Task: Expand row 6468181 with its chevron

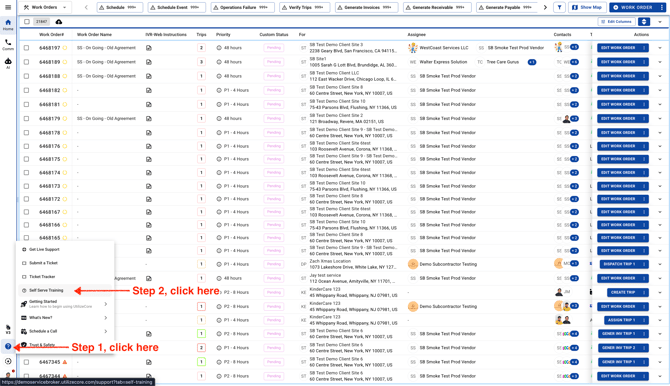Action: (x=660, y=105)
